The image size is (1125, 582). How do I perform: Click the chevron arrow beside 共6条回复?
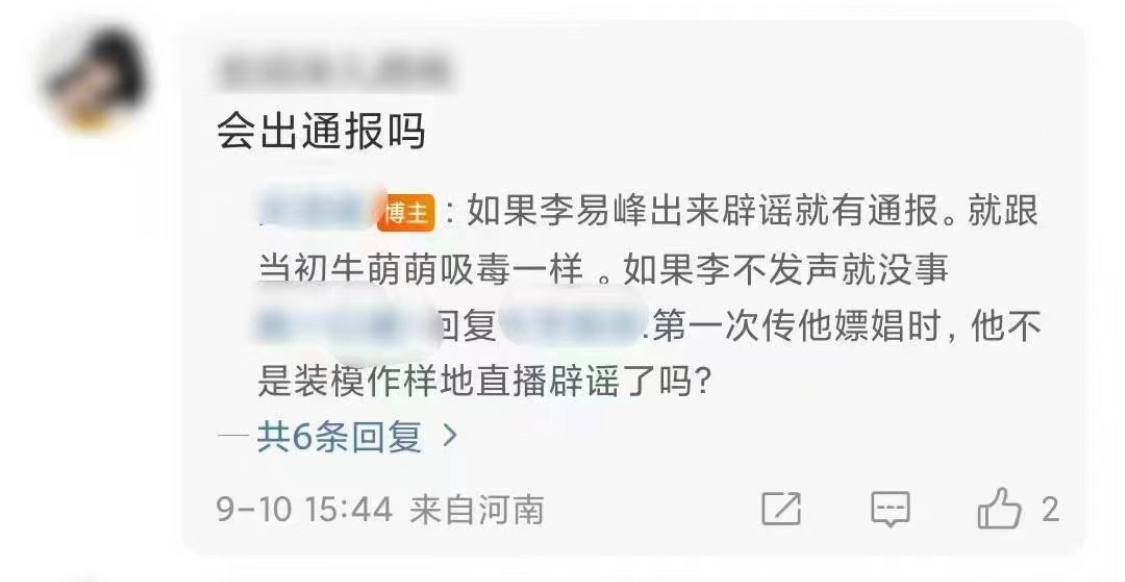tap(450, 436)
